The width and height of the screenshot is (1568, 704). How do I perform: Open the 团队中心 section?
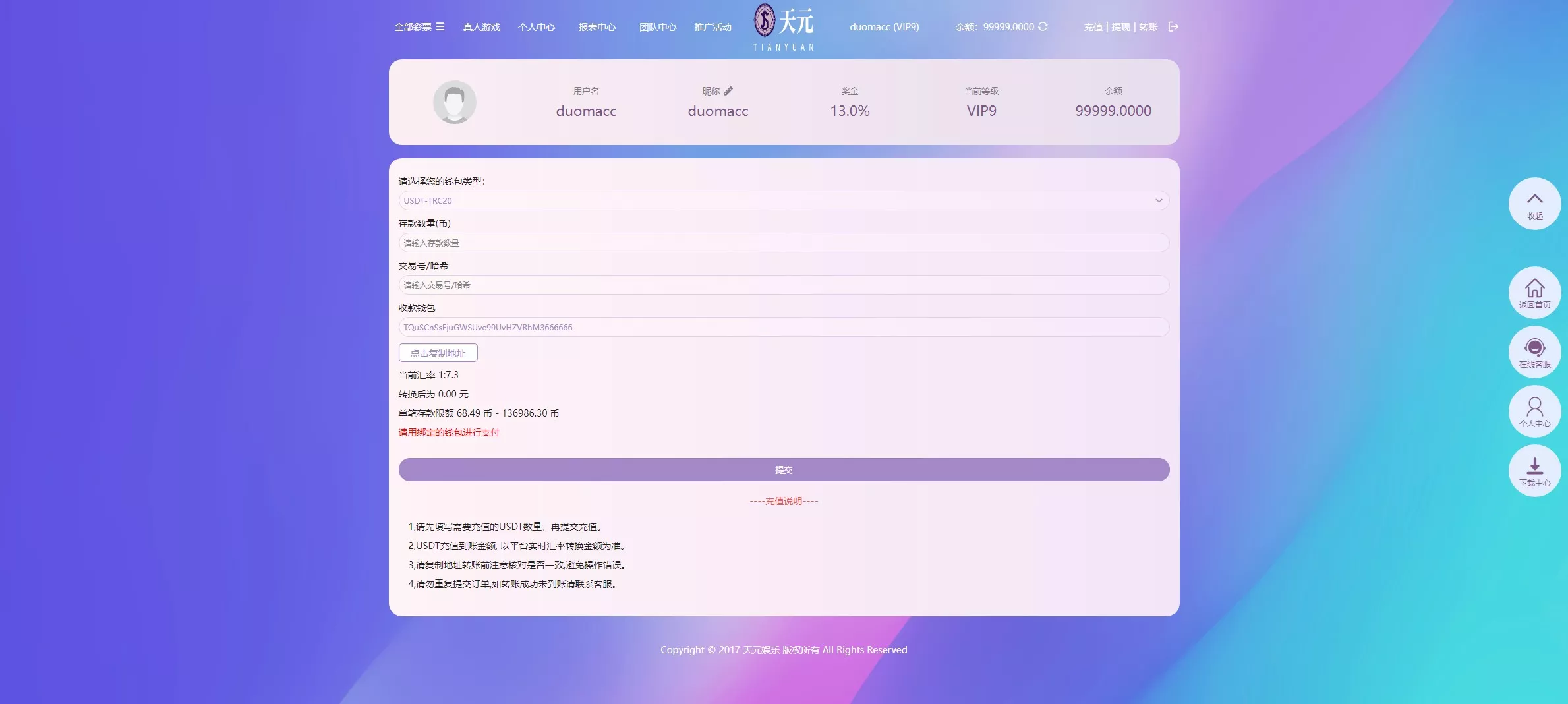[658, 27]
